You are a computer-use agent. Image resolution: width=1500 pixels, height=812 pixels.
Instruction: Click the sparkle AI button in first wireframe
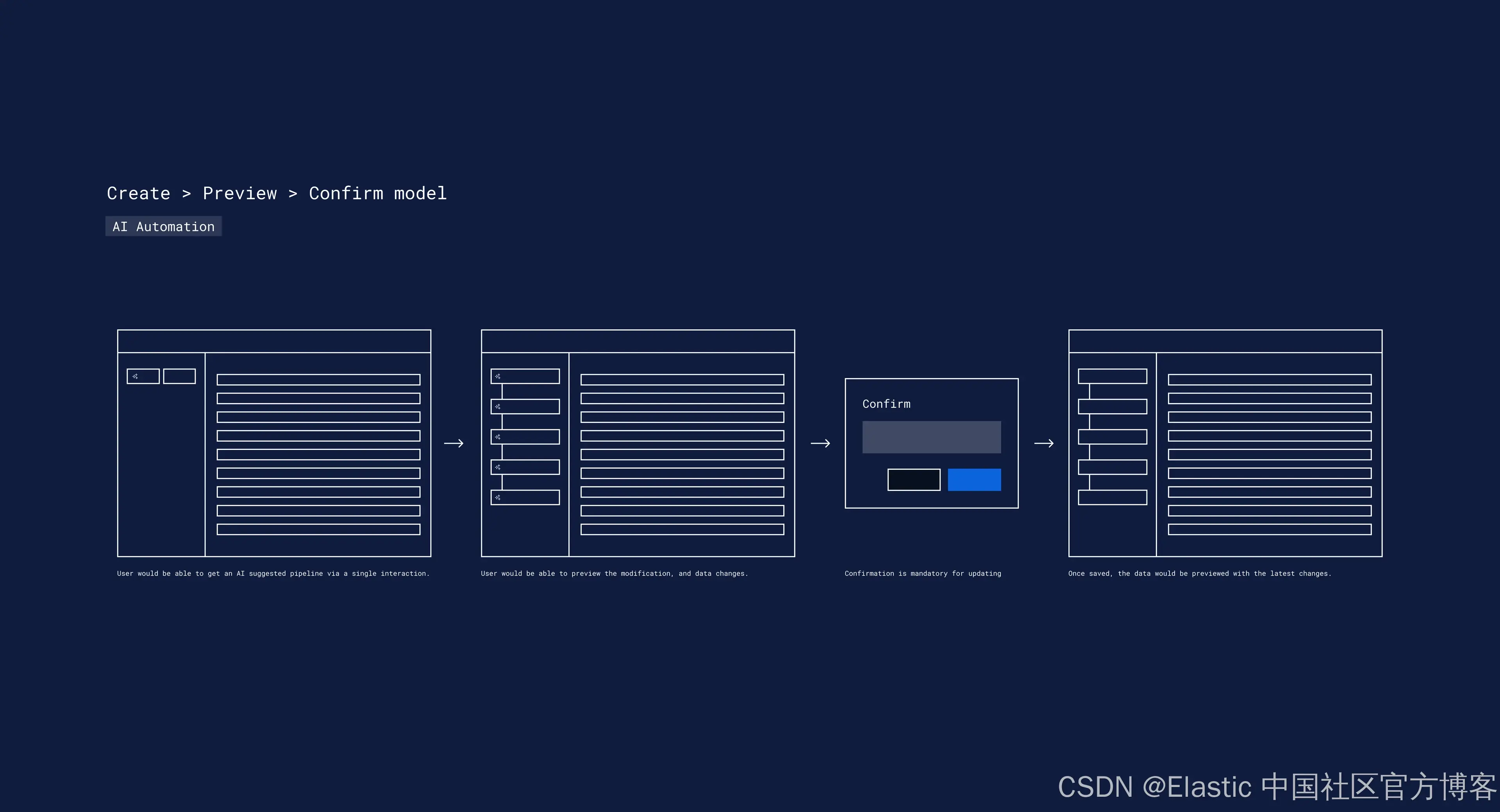click(143, 376)
